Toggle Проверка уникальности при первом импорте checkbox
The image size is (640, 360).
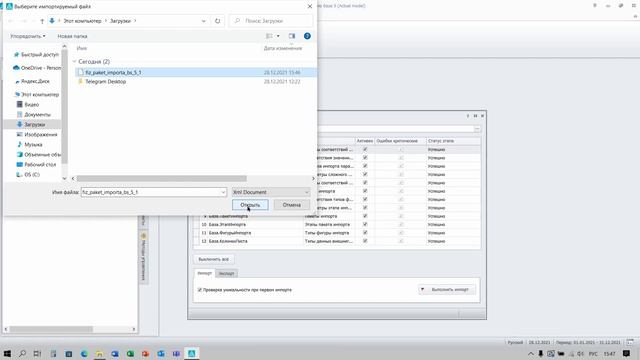[x=200, y=290]
